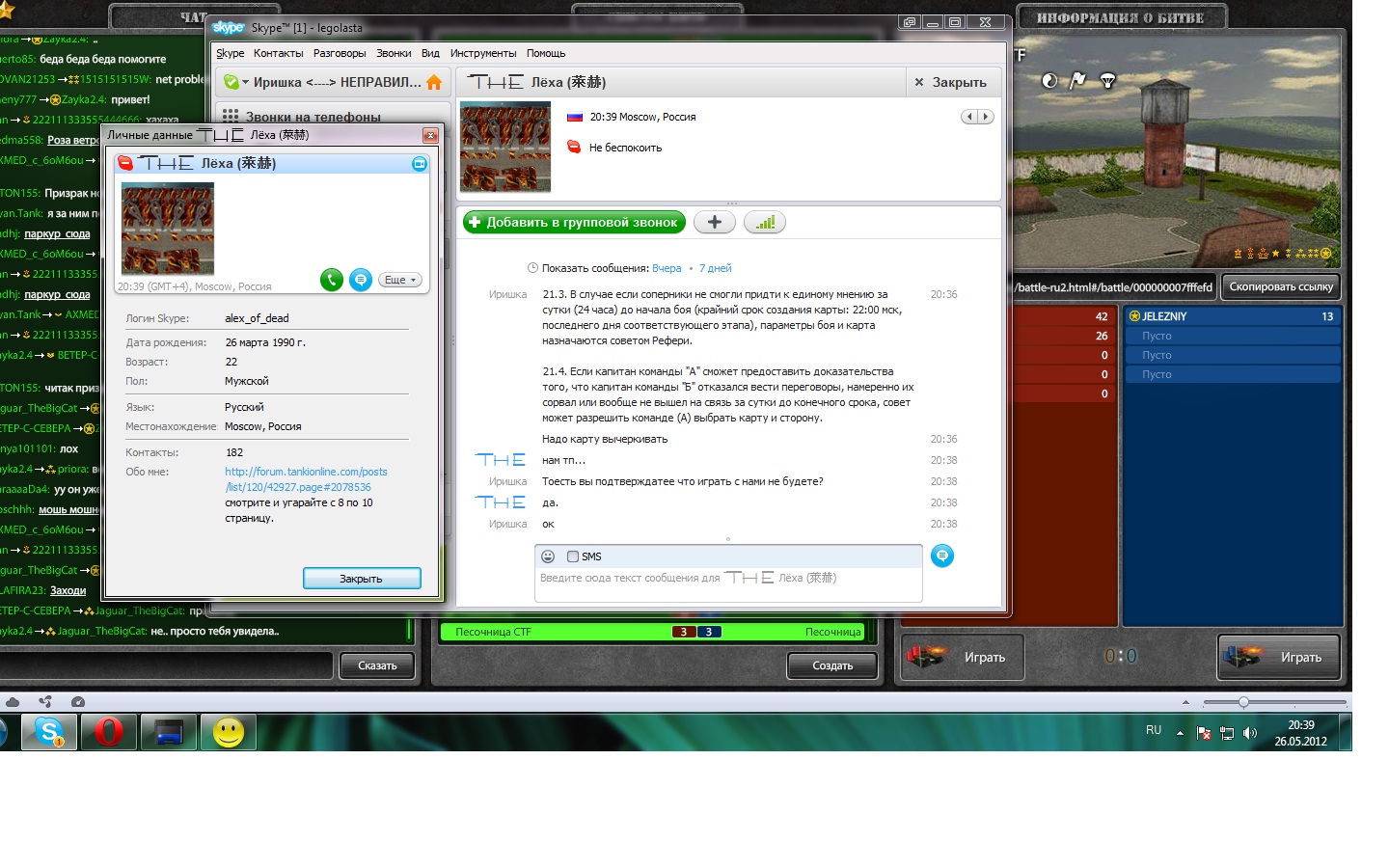Image resolution: width=1389 pixels, height=868 pixels.
Task: Click the contact avatar in the profile dialog
Action: pyautogui.click(x=168, y=229)
